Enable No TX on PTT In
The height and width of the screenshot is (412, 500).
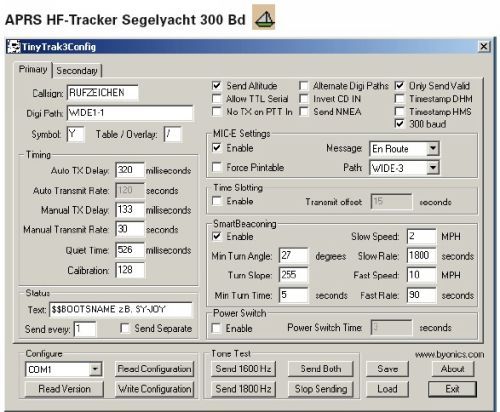(x=217, y=112)
